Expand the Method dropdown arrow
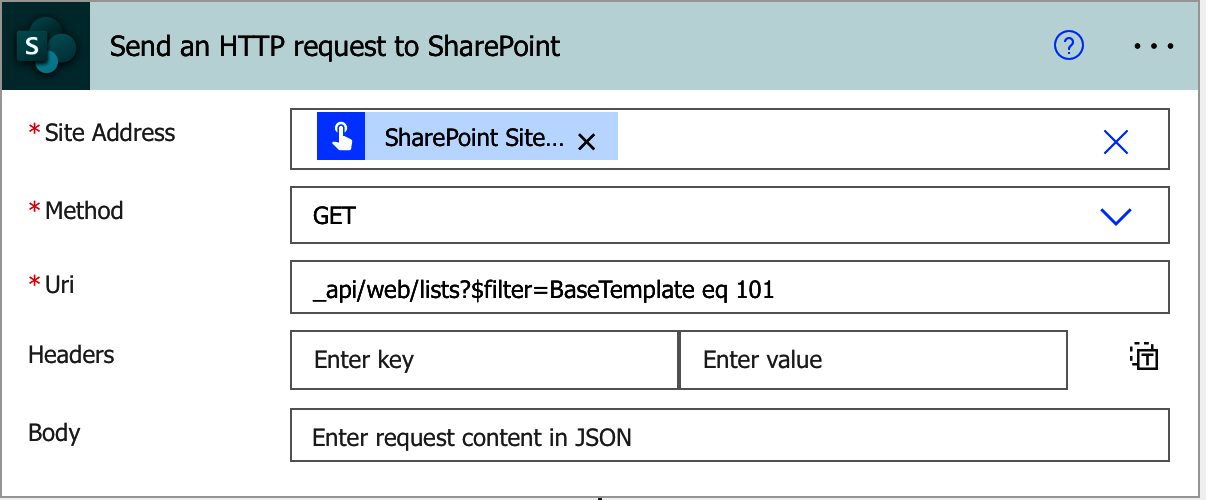 (x=1115, y=216)
